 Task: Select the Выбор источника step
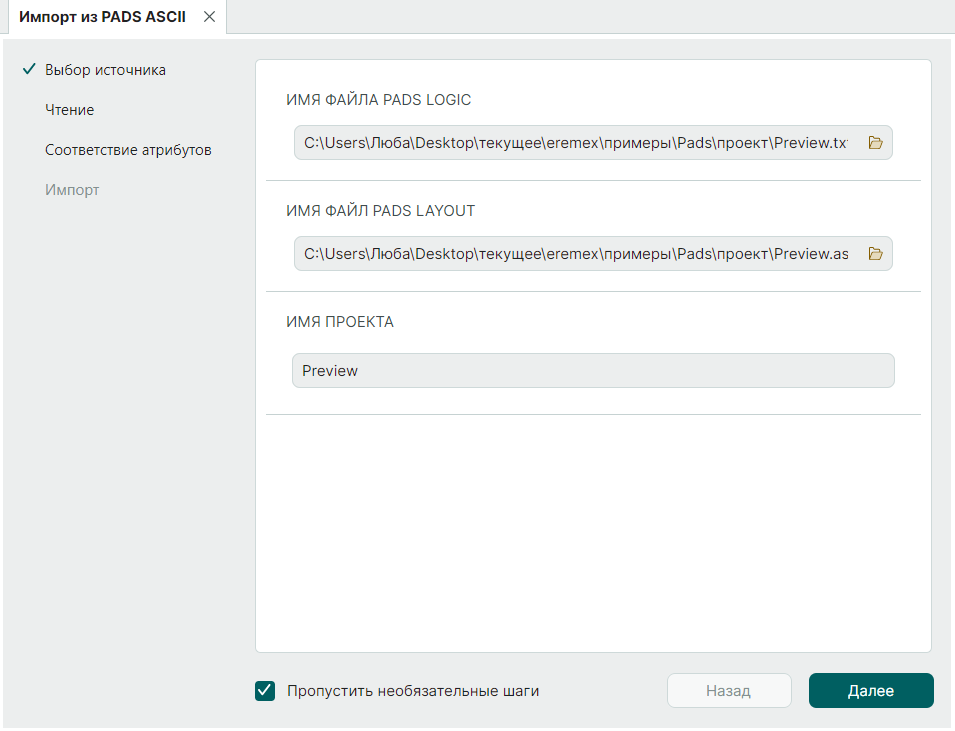105,70
